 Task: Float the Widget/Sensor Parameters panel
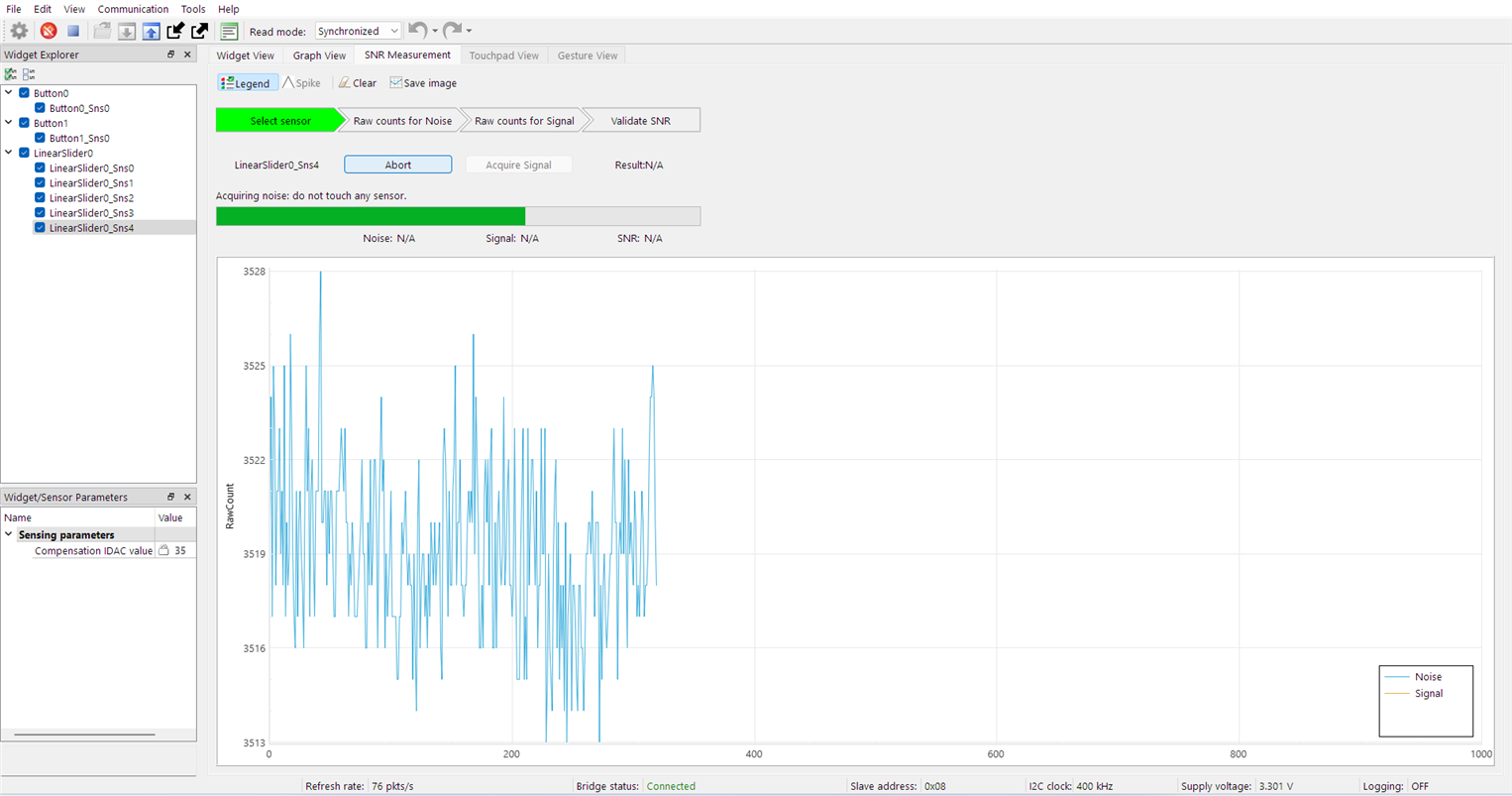(170, 497)
